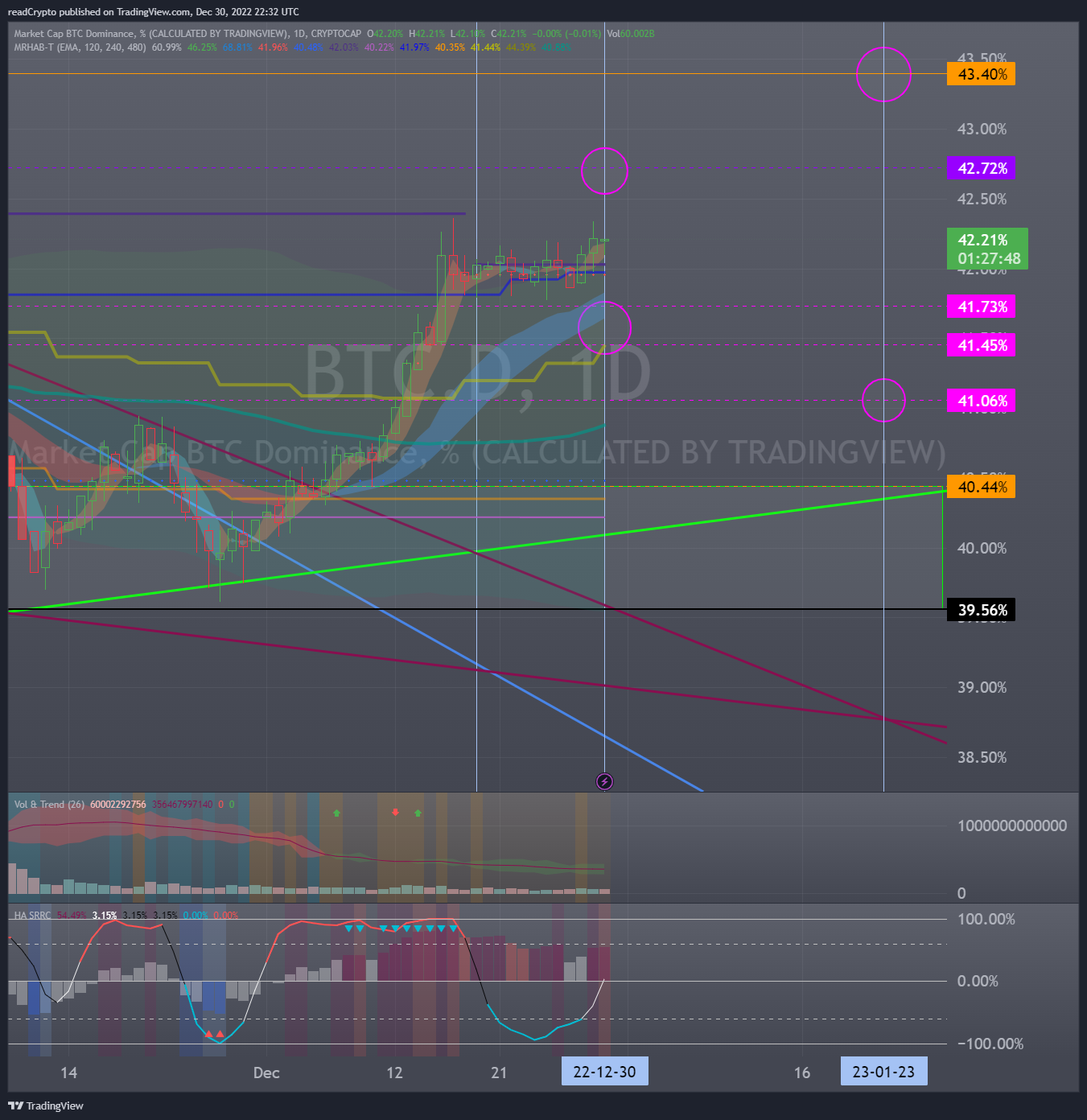Click the 40.00% axis tick

[x=982, y=548]
